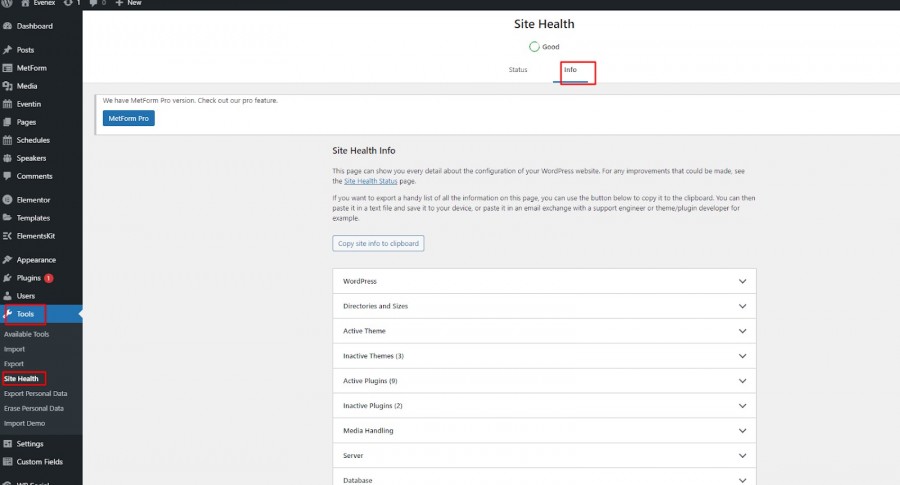The image size is (900, 485).
Task: Expand the Server section
Action: click(x=544, y=456)
